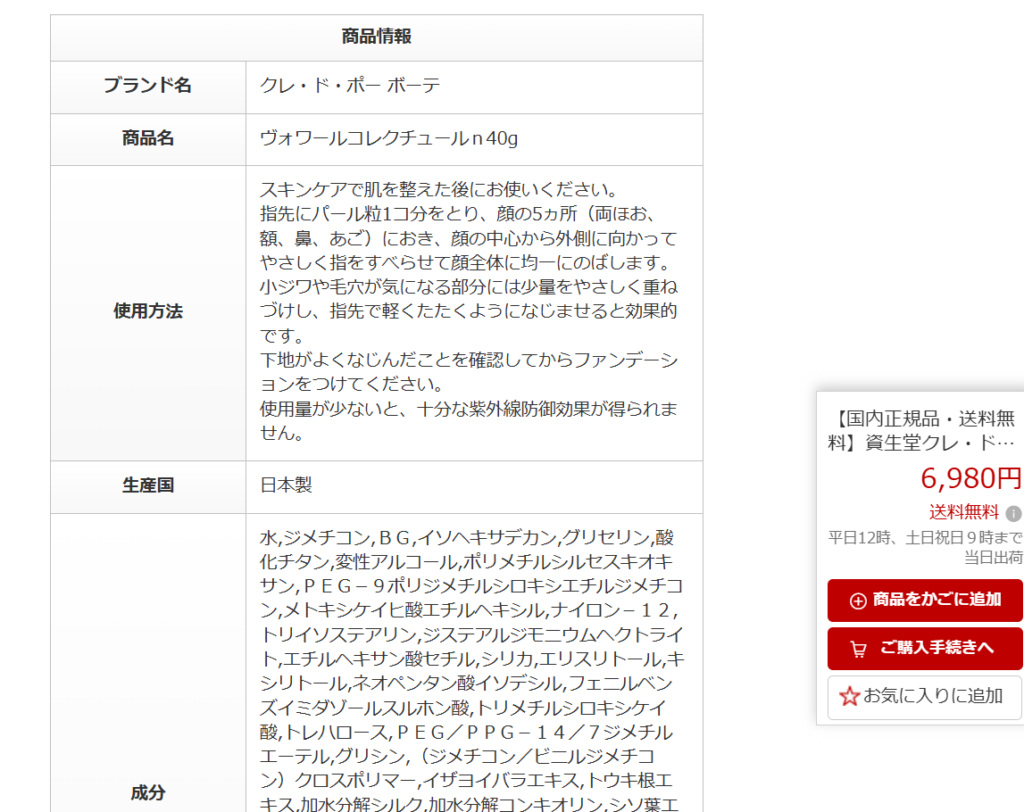This screenshot has height=812, width=1024.
Task: Click the 商品名 row label
Action: pyautogui.click(x=148, y=138)
